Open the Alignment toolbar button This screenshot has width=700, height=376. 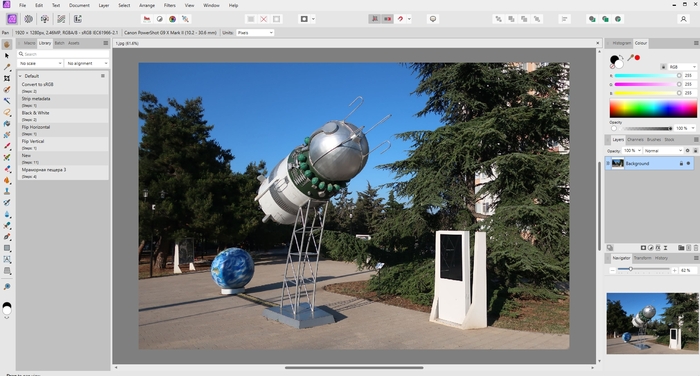tap(564, 19)
